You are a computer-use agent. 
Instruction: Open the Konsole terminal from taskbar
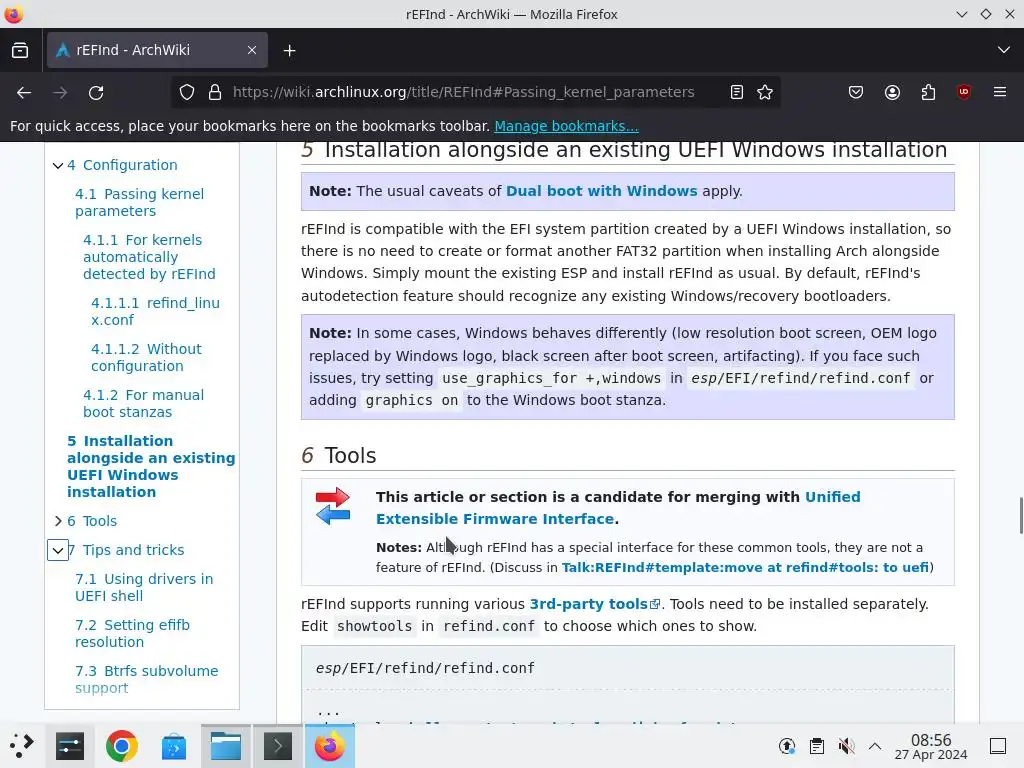278,746
